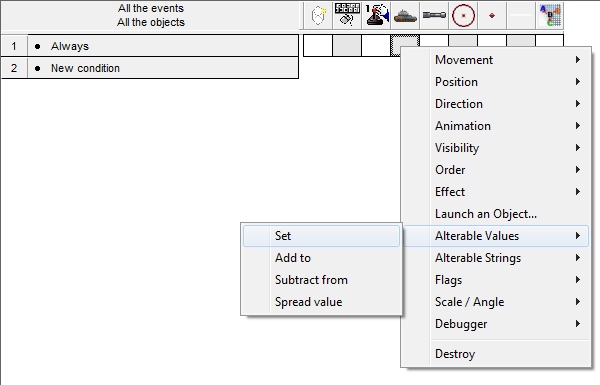600x385 pixels.
Task: Expand the Debugger submenu
Action: click(x=496, y=324)
